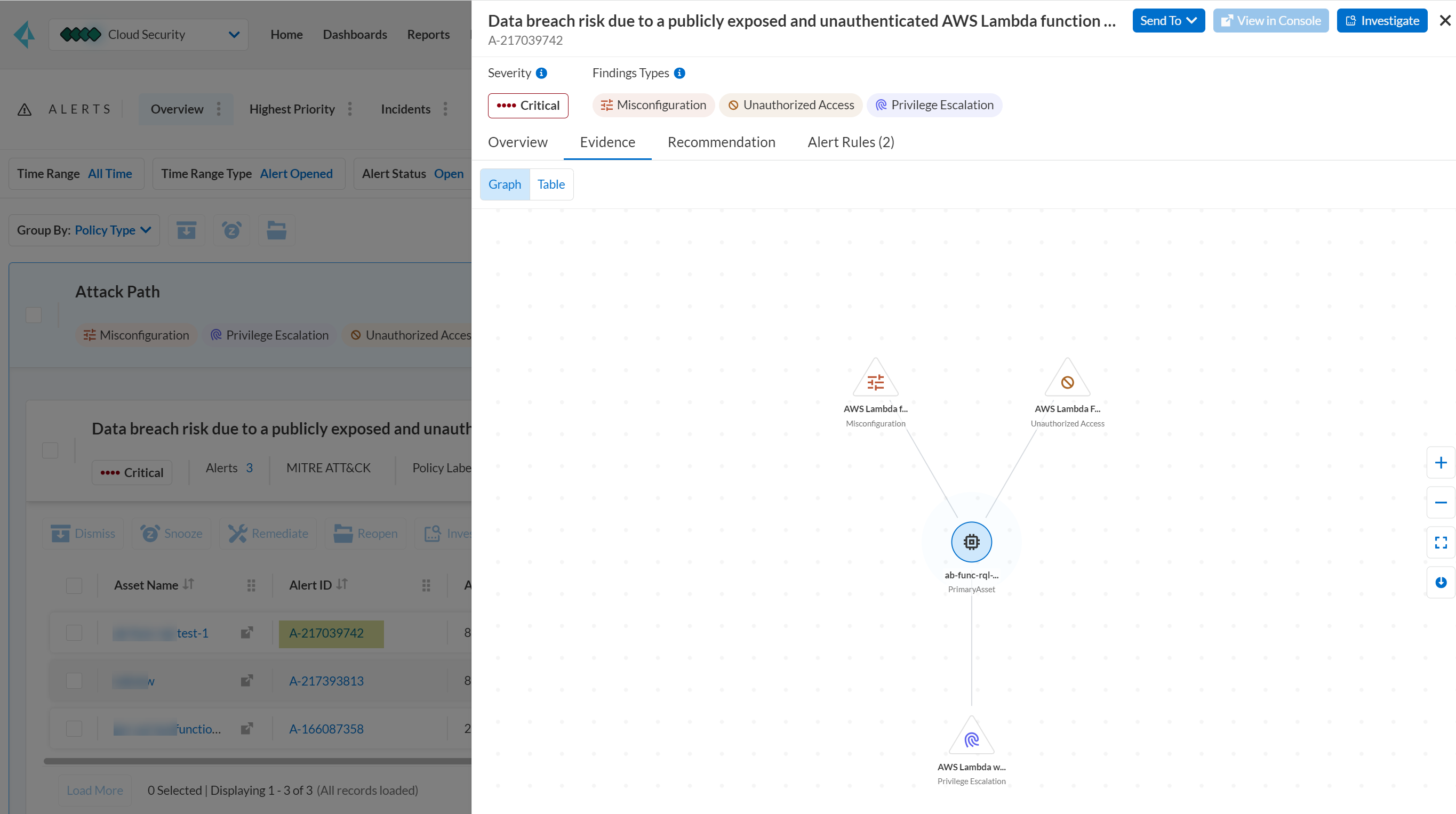The width and height of the screenshot is (1456, 814).
Task: Click the Investigate button in panel header
Action: pyautogui.click(x=1381, y=21)
